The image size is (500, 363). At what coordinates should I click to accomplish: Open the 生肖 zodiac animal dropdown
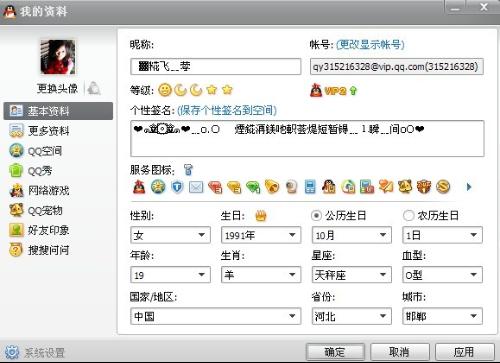click(261, 275)
